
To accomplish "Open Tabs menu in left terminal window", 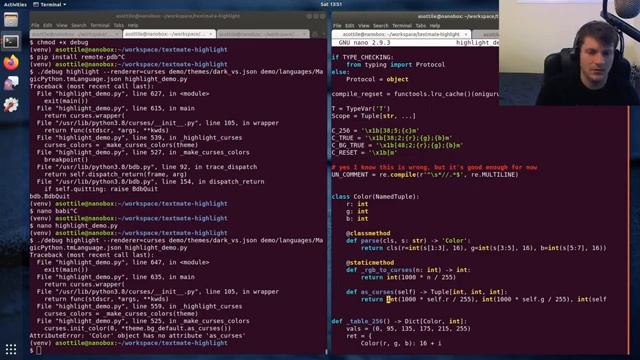I will (119, 25).
